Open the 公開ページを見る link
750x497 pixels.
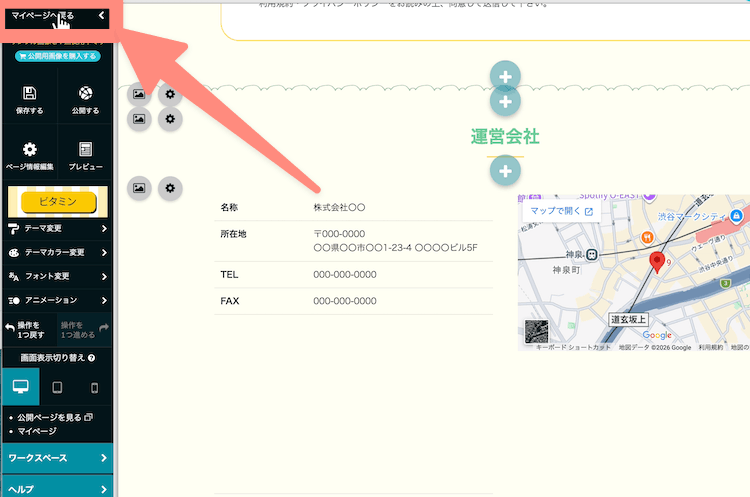55,417
